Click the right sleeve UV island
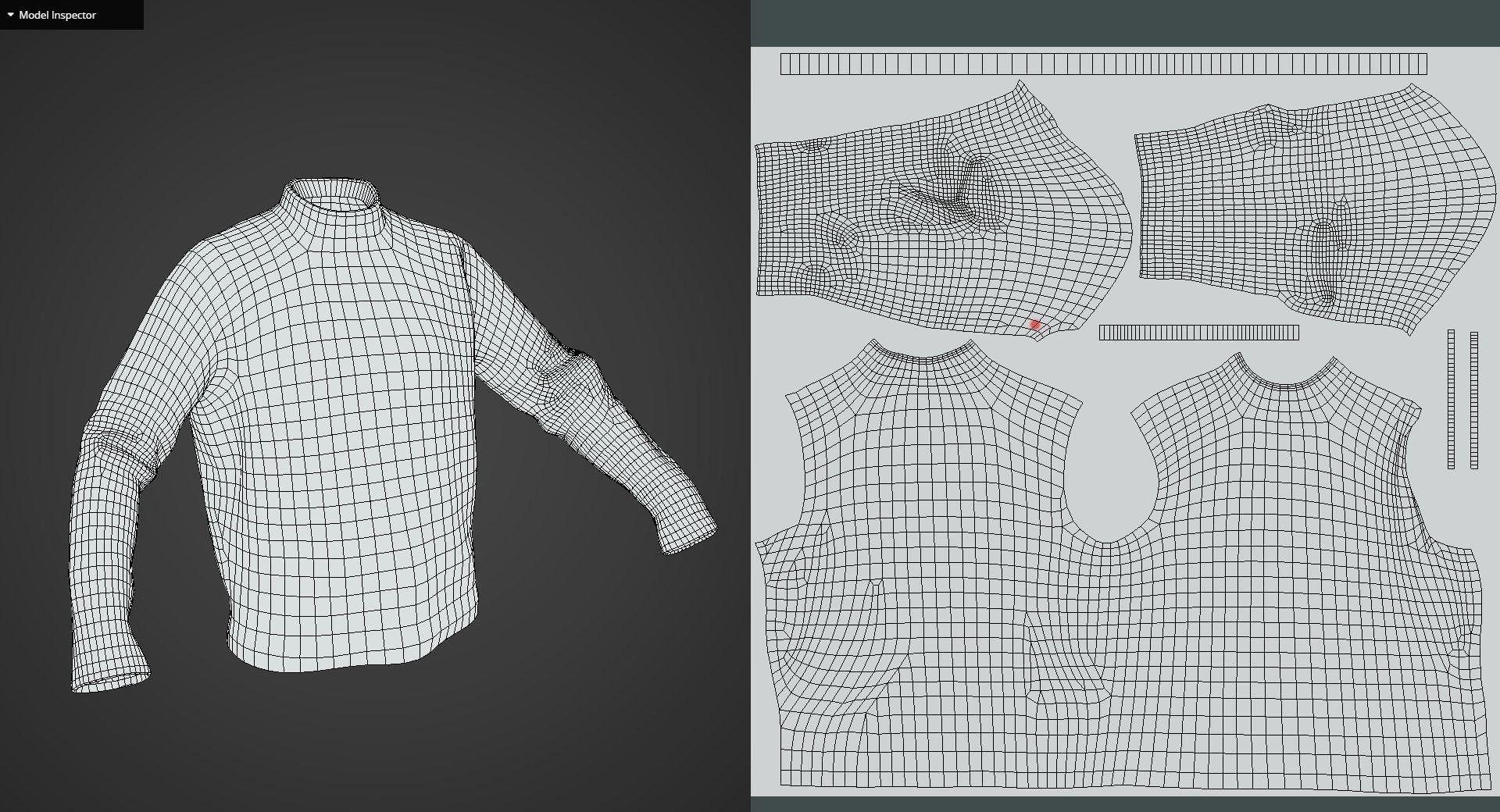 pyautogui.click(x=1316, y=209)
